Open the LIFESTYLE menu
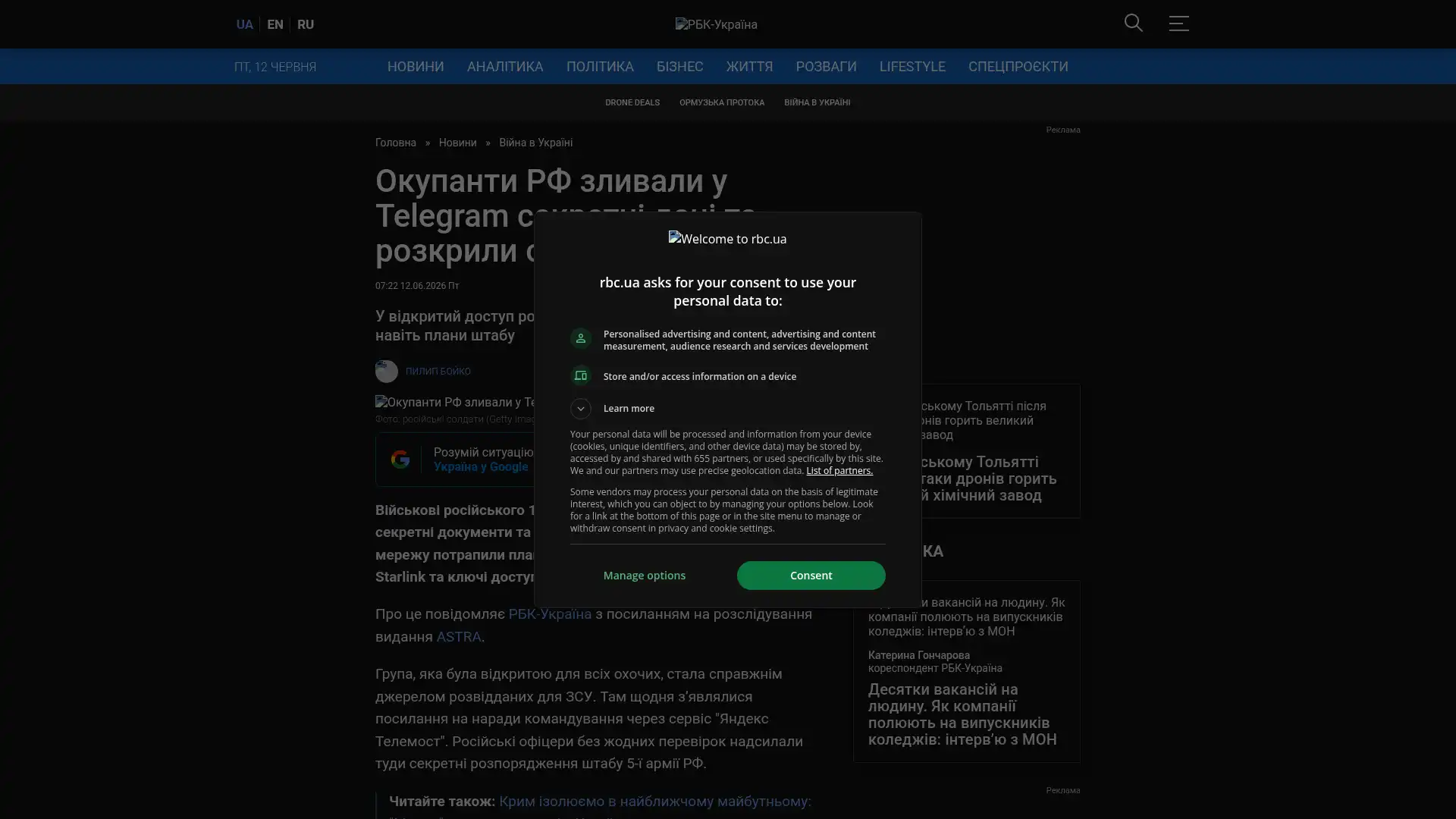The height and width of the screenshot is (819, 1456). pyautogui.click(x=912, y=67)
